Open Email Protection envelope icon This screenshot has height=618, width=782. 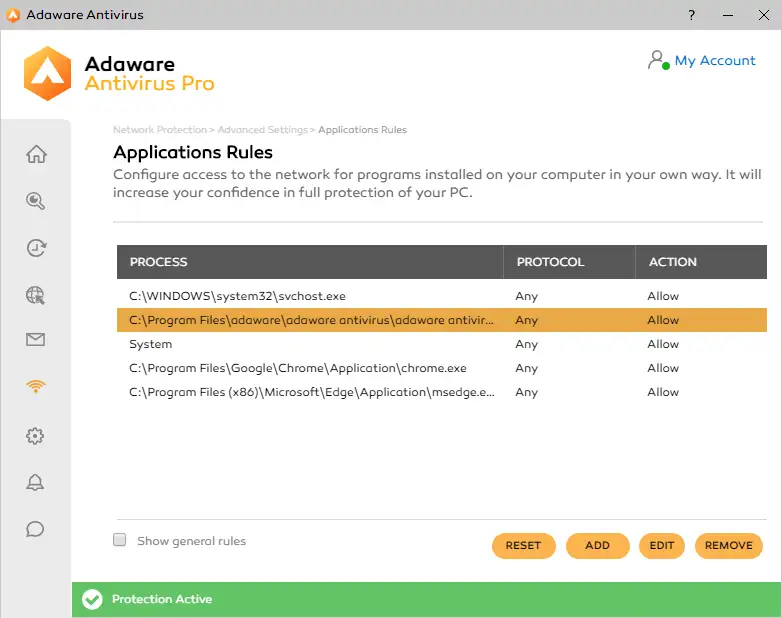coord(36,341)
